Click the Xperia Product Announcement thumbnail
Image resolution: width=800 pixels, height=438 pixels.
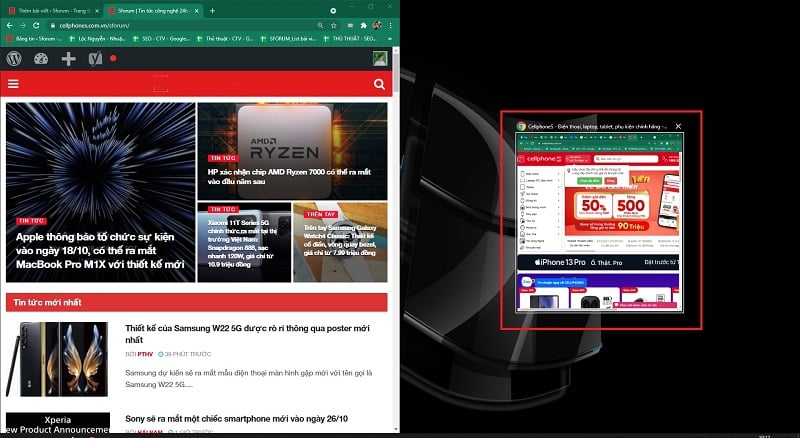click(x=57, y=424)
